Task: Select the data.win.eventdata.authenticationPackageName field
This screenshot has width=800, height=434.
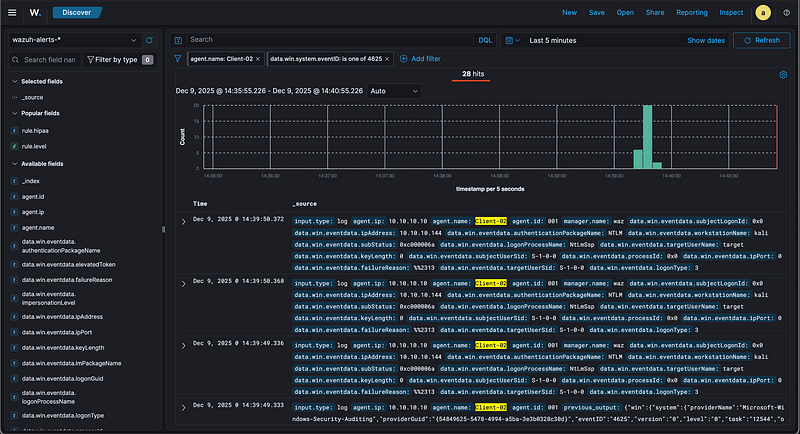Action: tap(61, 246)
